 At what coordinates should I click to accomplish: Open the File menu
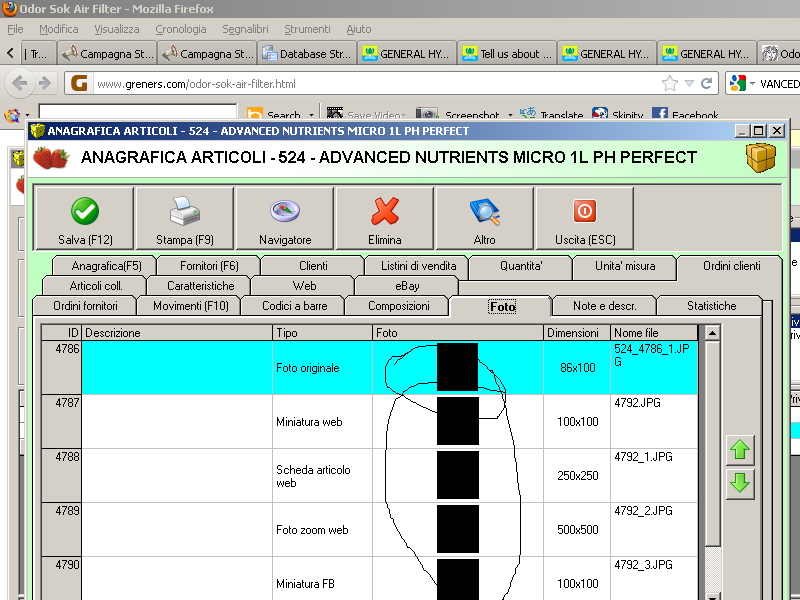click(x=15, y=29)
